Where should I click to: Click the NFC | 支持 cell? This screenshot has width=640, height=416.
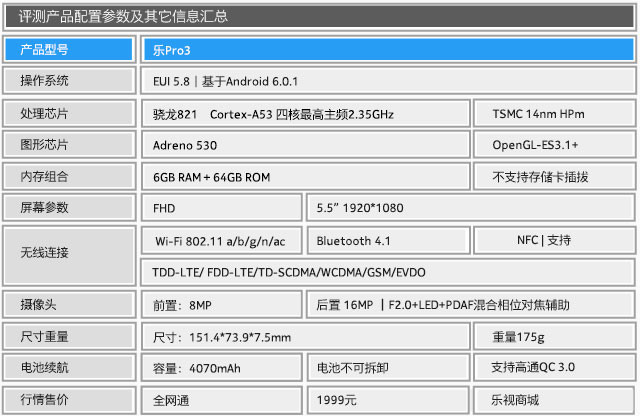click(x=554, y=240)
